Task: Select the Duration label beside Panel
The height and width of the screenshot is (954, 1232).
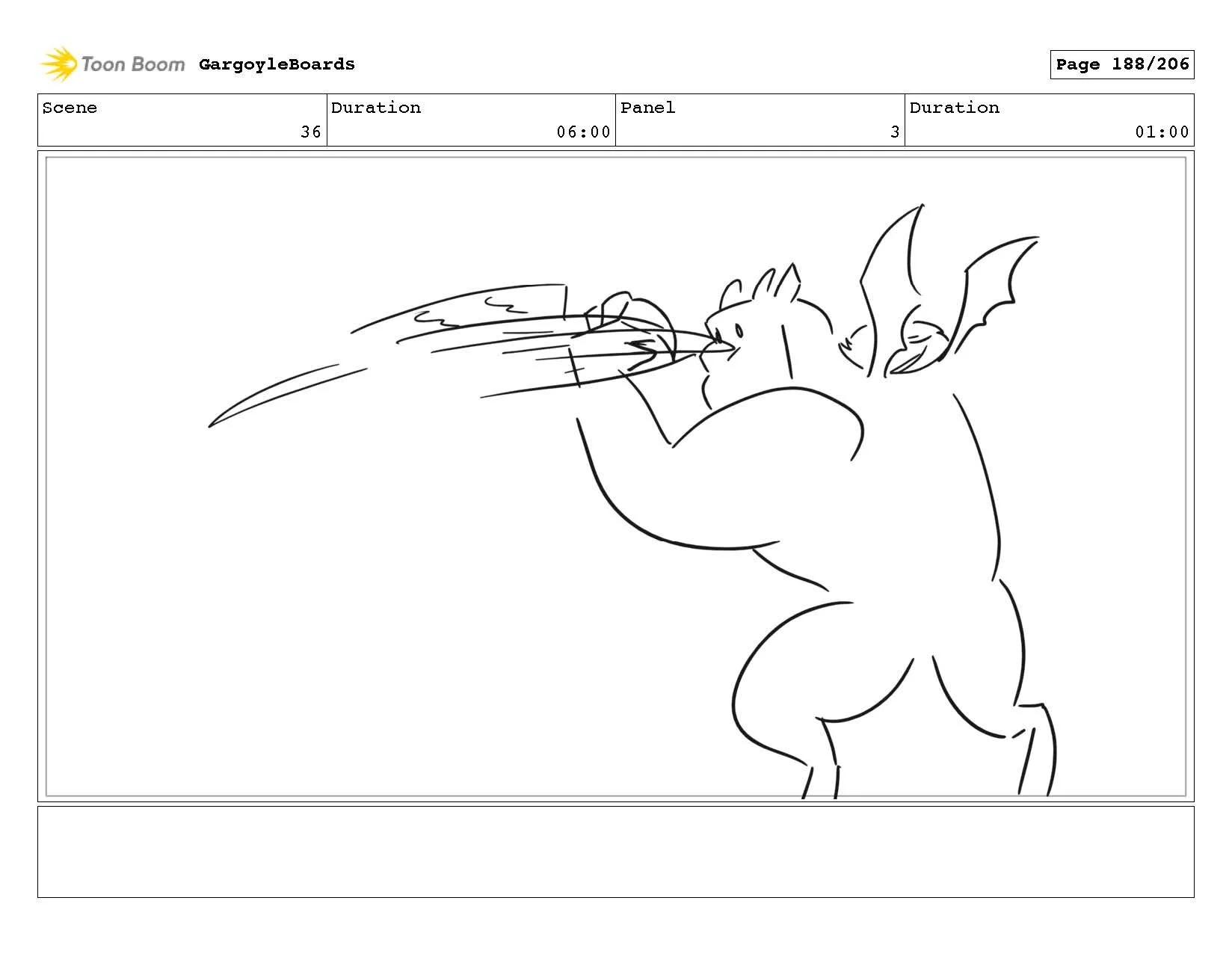Action: pyautogui.click(x=955, y=108)
